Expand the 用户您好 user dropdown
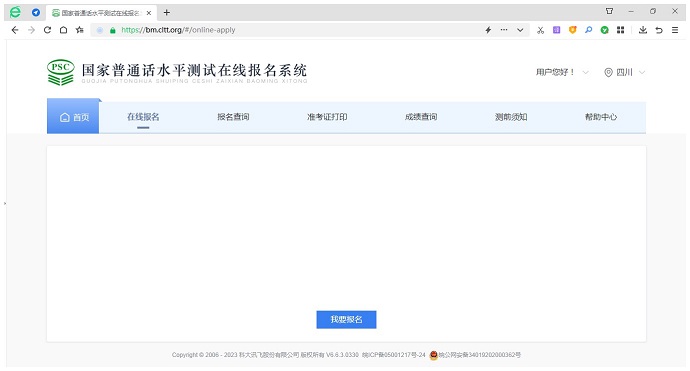Image resolution: width=690 pixels, height=371 pixels. coord(562,72)
